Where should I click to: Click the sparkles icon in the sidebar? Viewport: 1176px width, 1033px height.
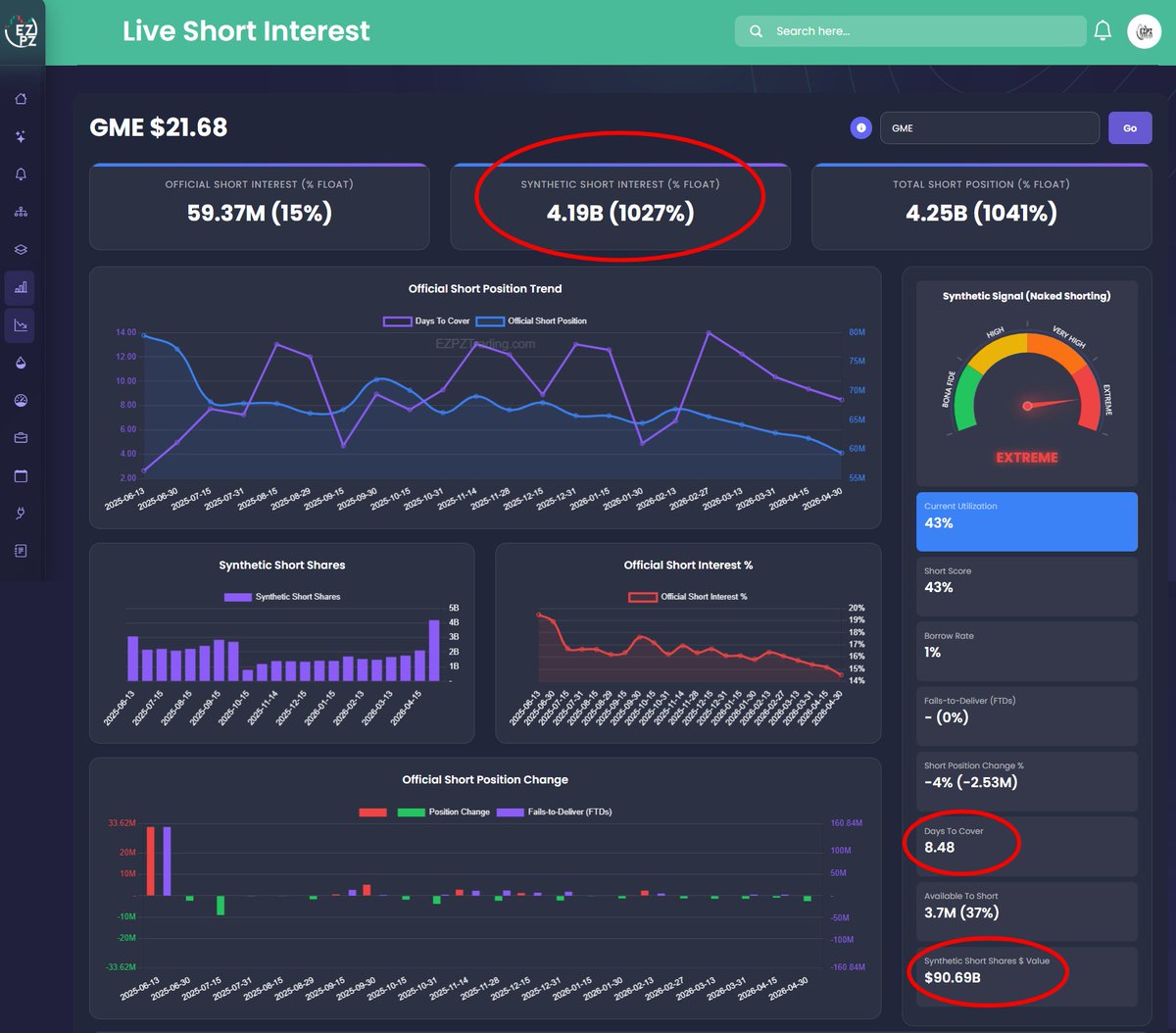coord(21,136)
